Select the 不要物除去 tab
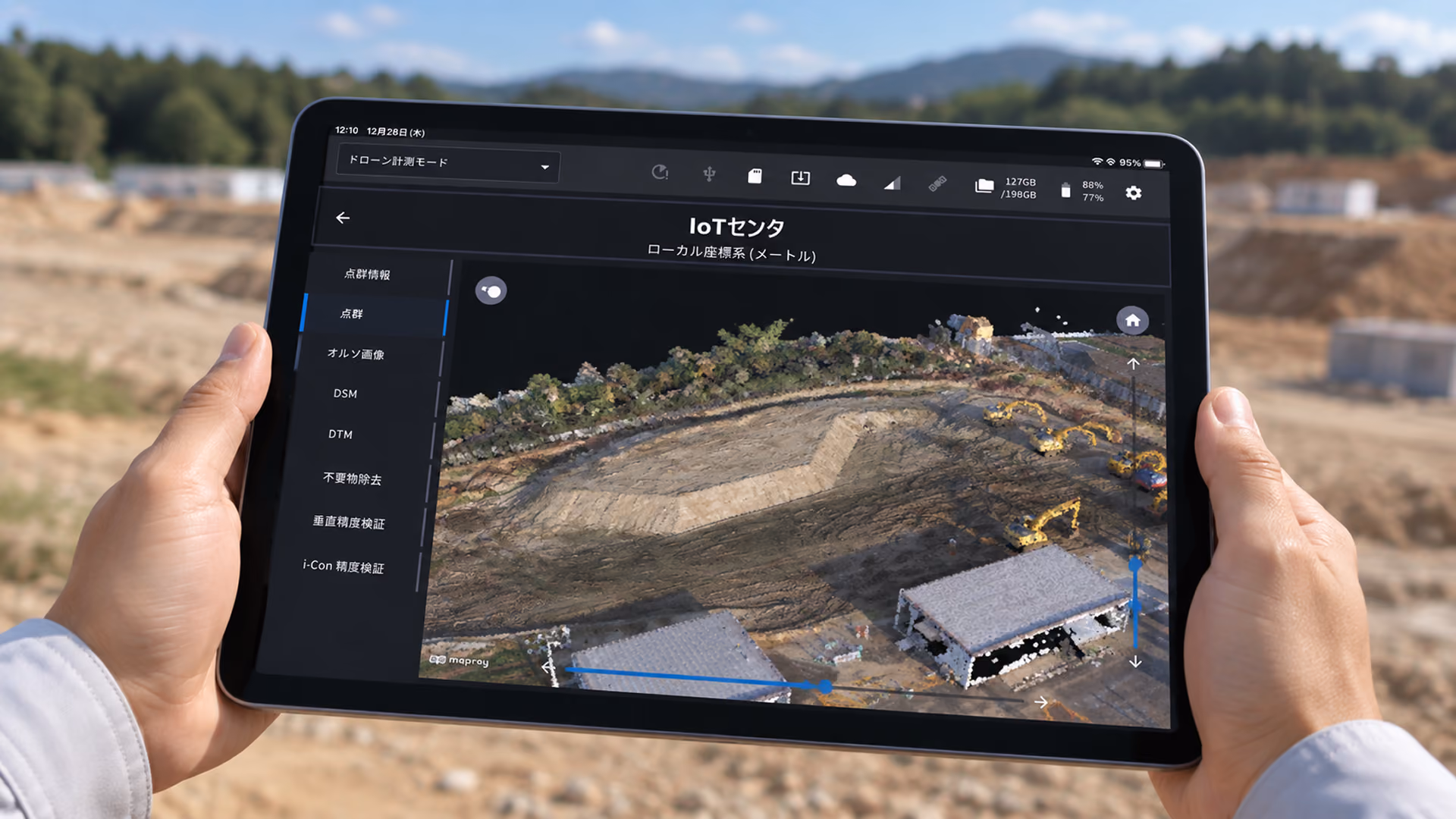Viewport: 1456px width, 819px height. click(353, 479)
